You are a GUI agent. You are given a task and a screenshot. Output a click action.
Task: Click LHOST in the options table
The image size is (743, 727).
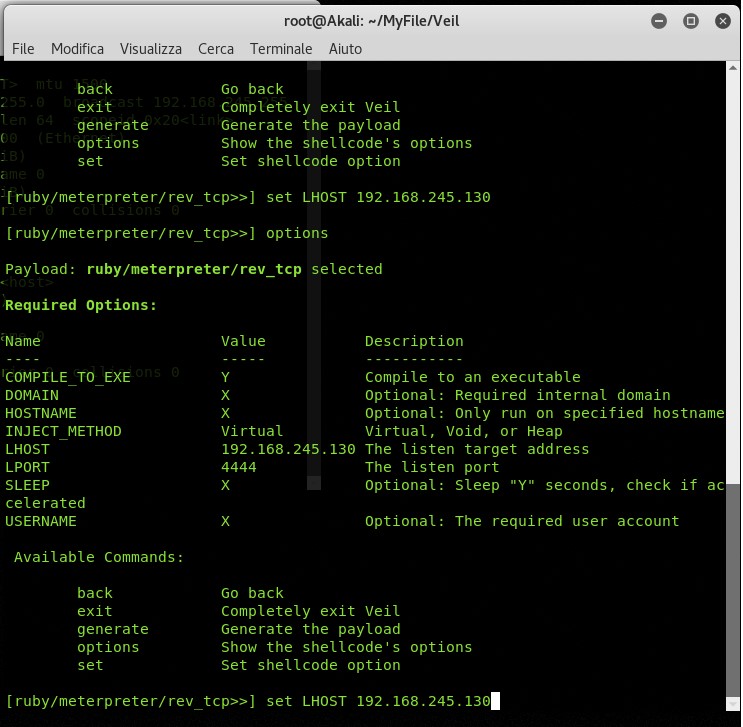point(27,449)
